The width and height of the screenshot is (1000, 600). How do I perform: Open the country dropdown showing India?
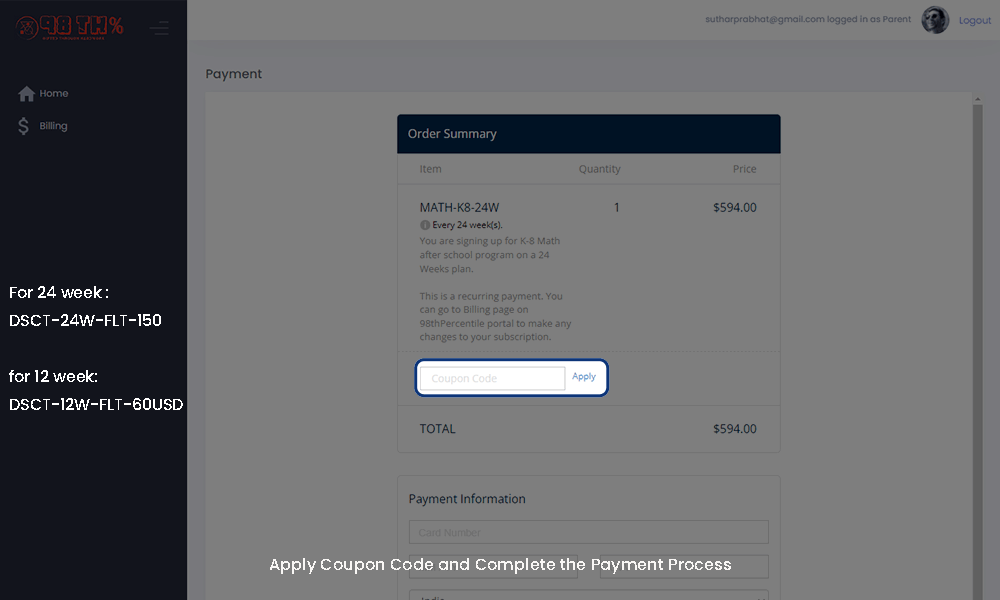(x=589, y=596)
